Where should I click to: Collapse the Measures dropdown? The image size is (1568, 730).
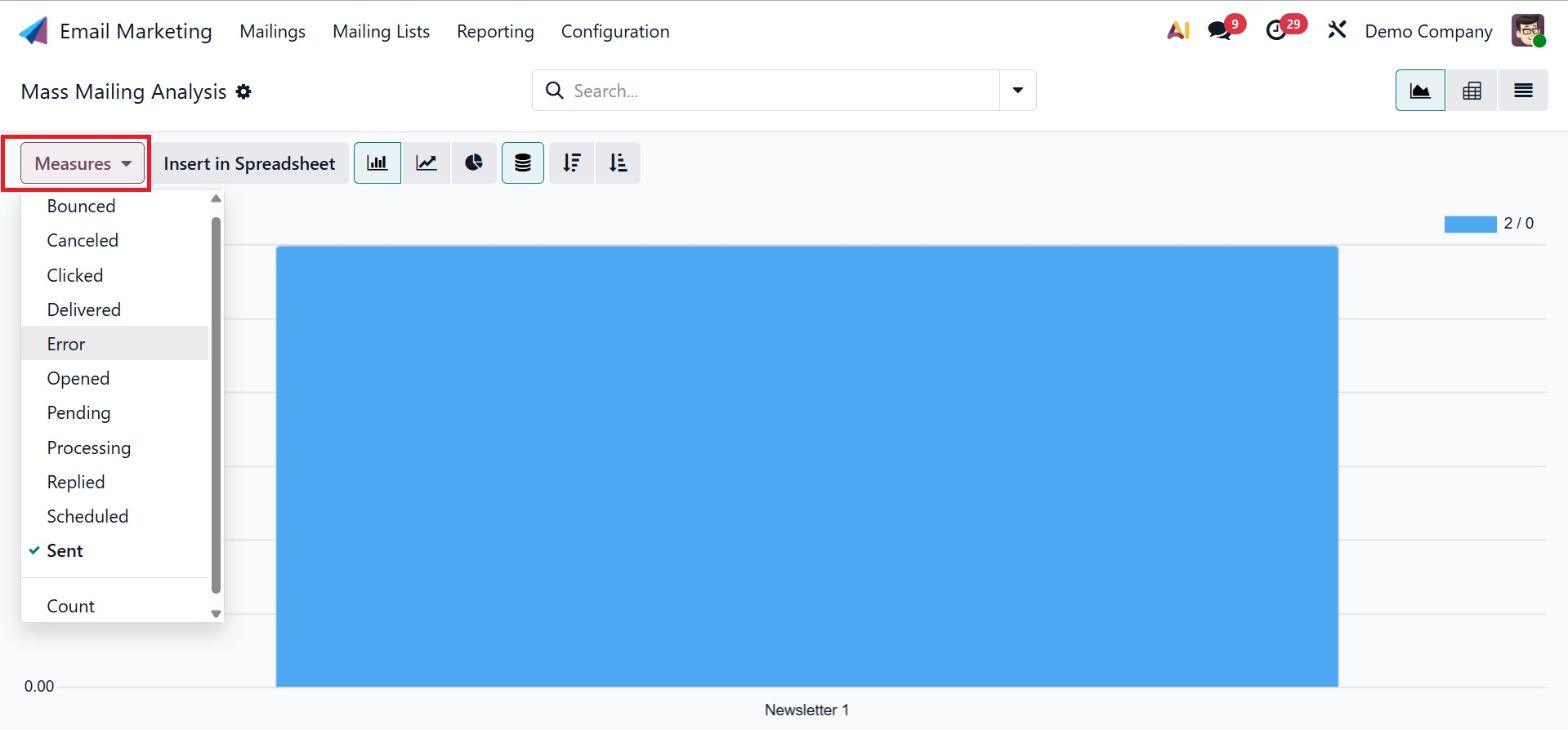[x=83, y=163]
